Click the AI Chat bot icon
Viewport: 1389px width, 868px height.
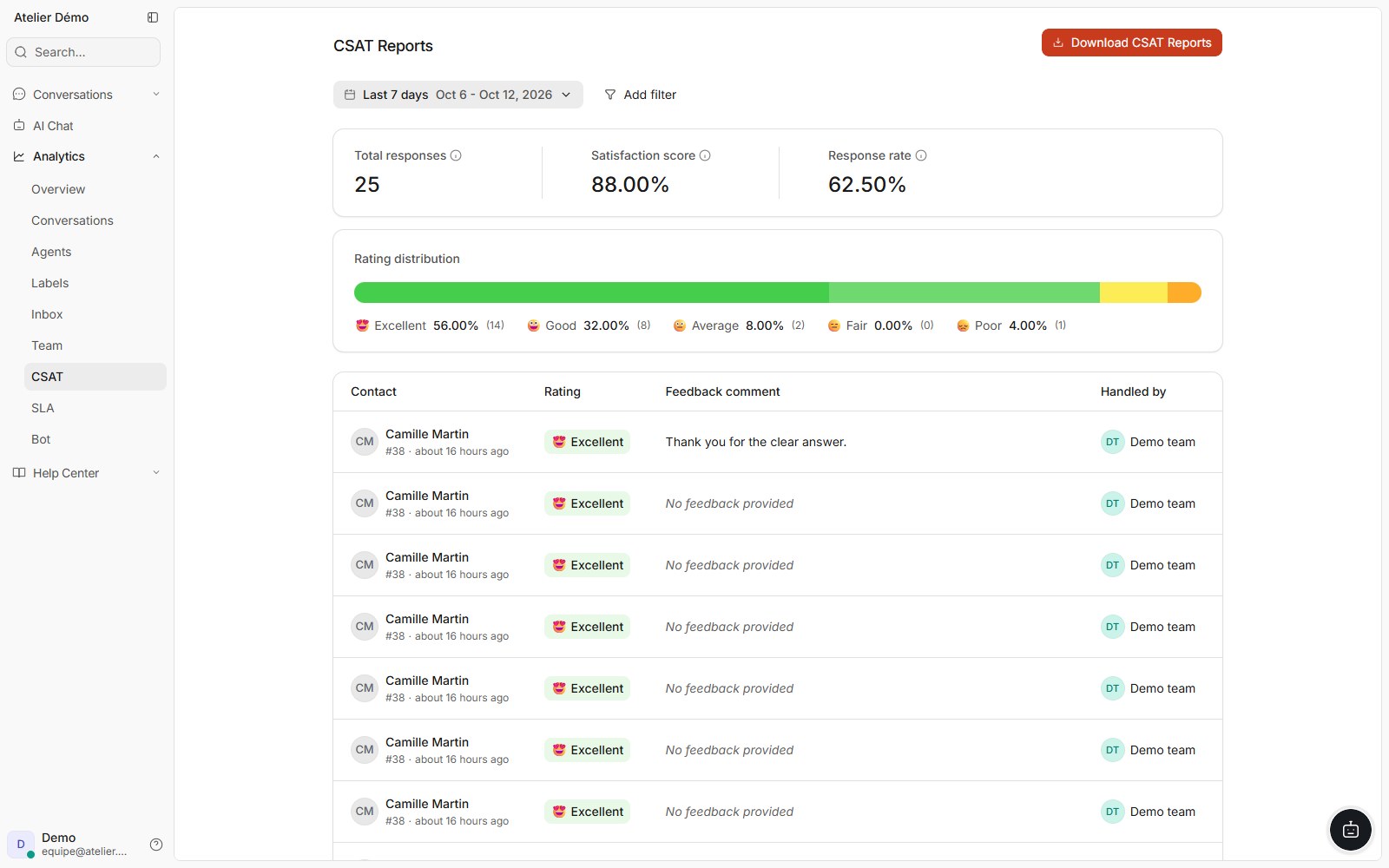pyautogui.click(x=19, y=126)
